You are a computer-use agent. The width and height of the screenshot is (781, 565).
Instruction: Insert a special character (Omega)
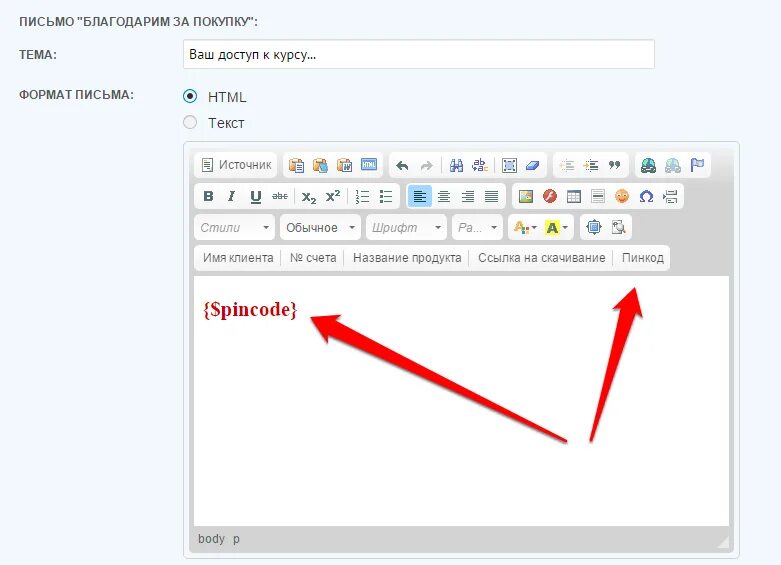[646, 196]
